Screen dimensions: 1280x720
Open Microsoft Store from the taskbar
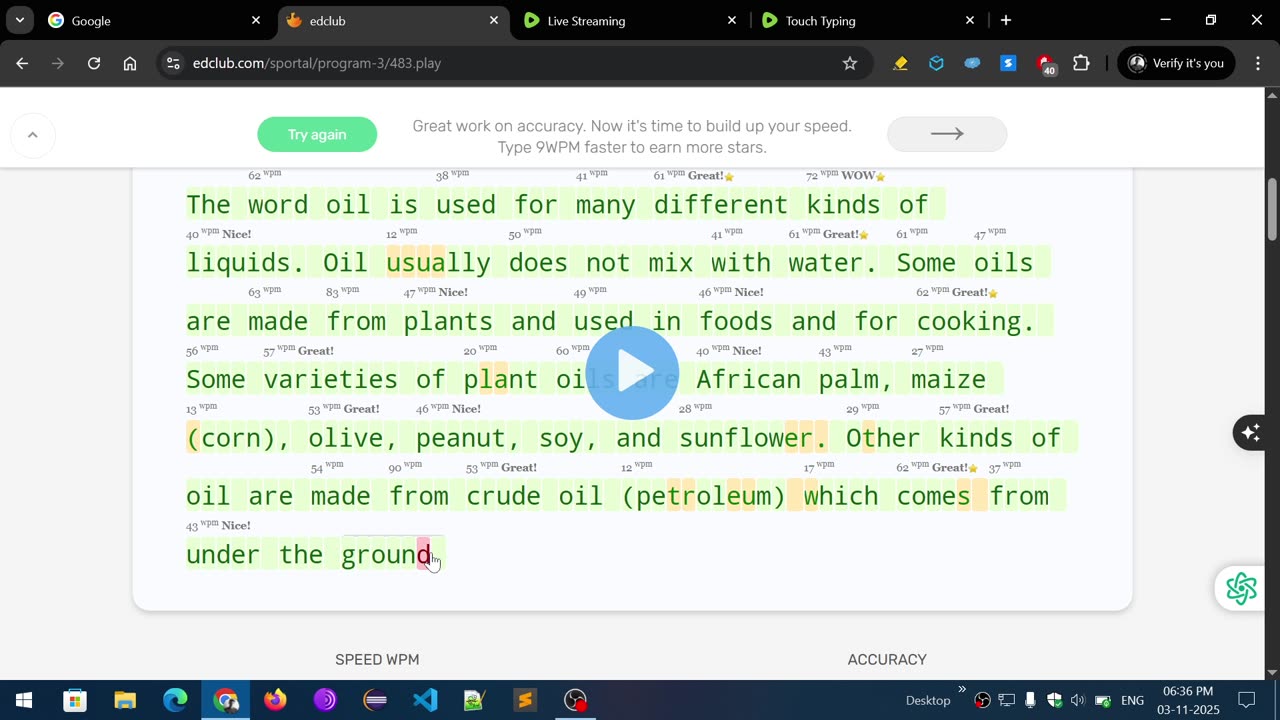[75, 700]
